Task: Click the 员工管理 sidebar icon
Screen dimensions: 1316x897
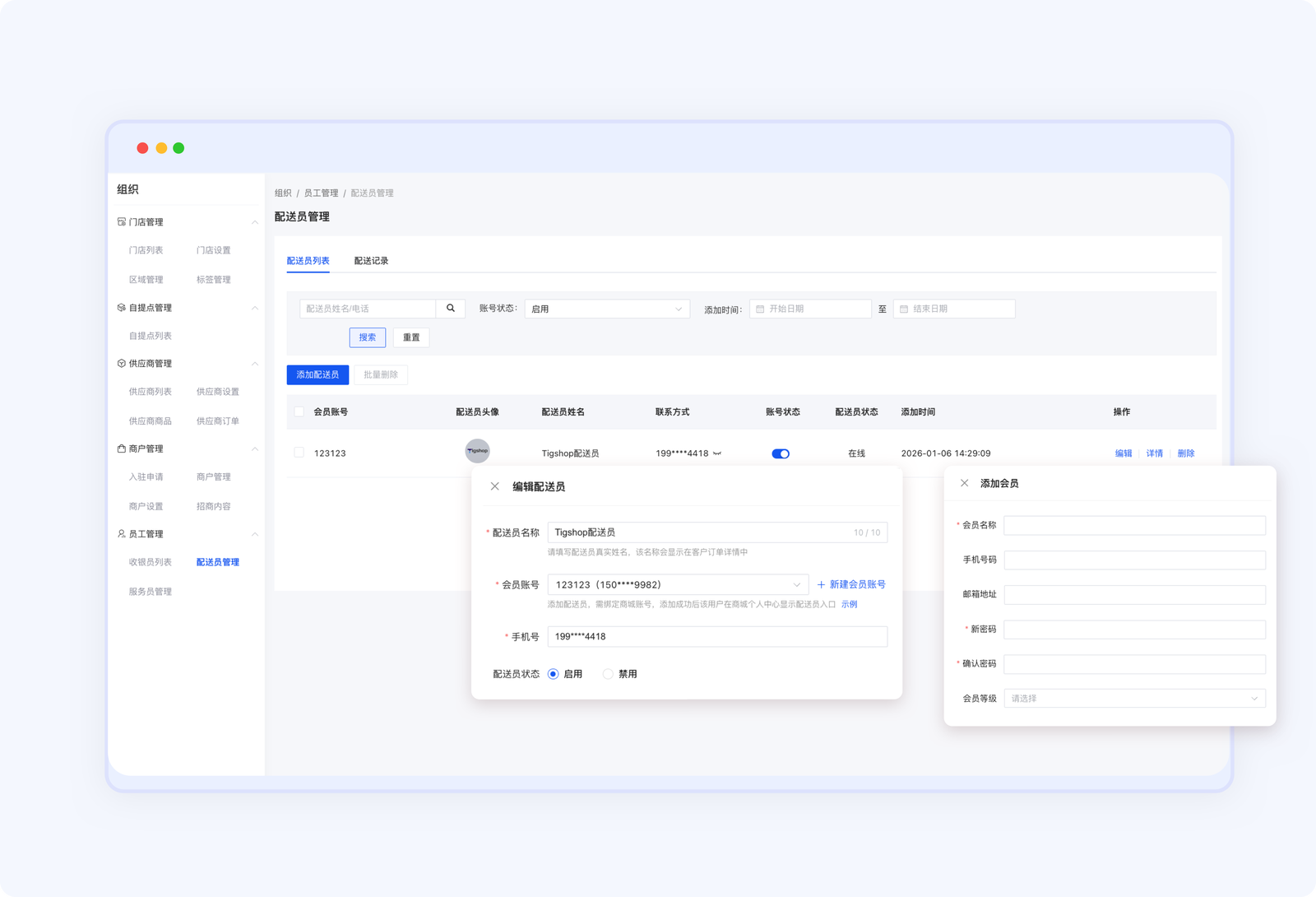Action: coord(122,534)
